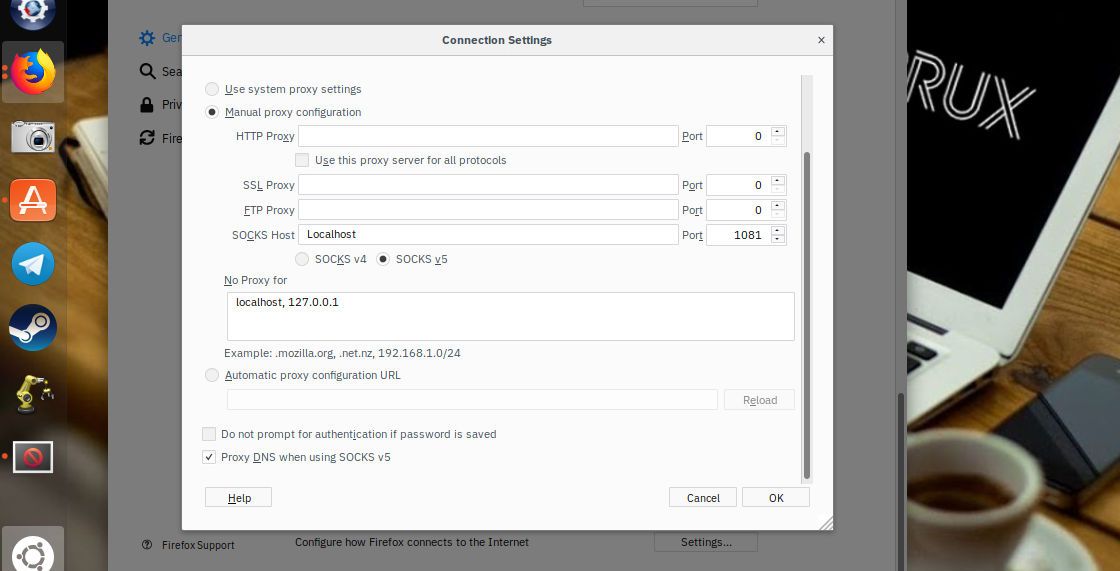Viewport: 1120px width, 571px height.
Task: Open Firefox from the dock
Action: 33,71
